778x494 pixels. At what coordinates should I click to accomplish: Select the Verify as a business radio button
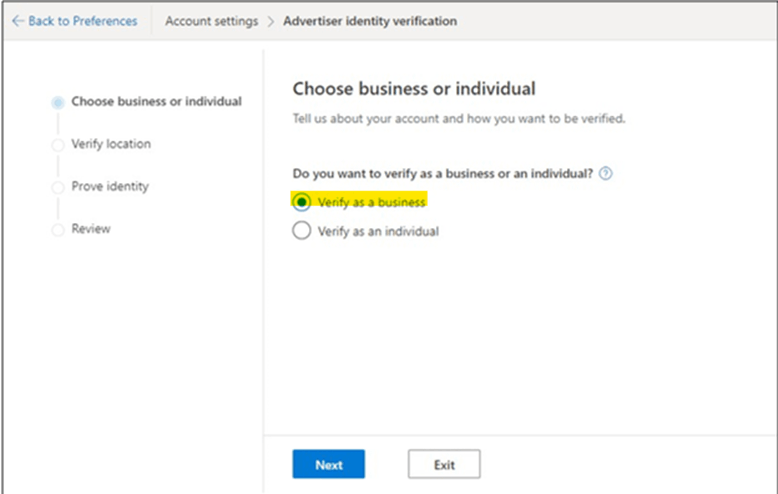click(302, 202)
